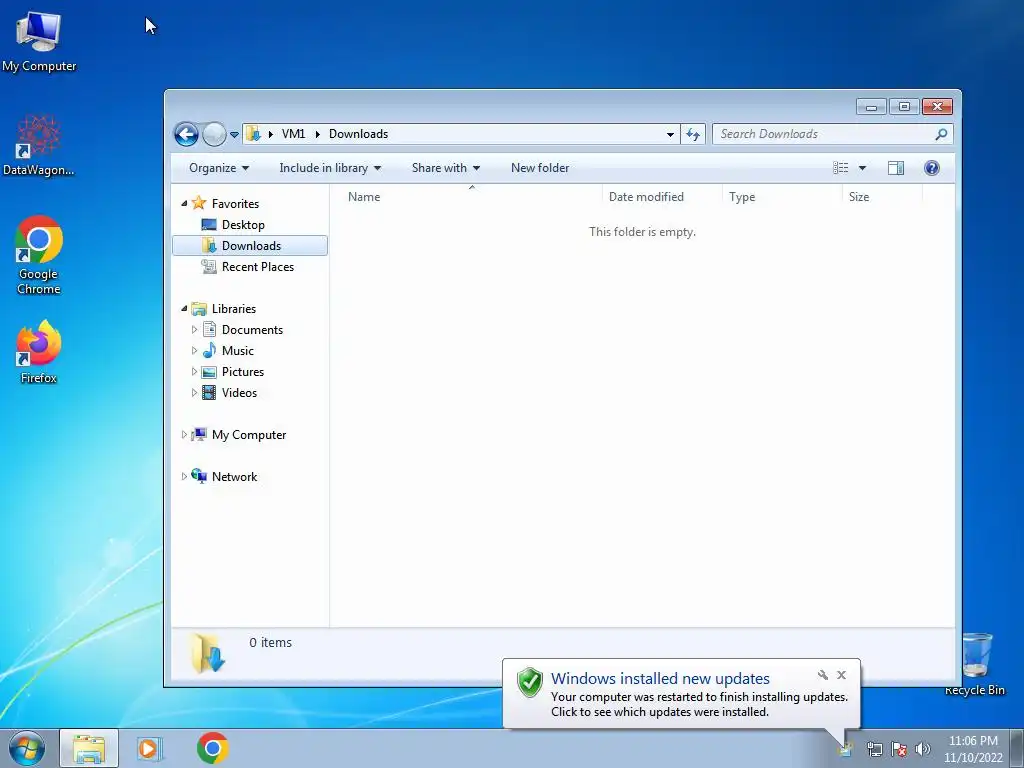Click the folder icon in the address bar
The width and height of the screenshot is (1024, 768).
[x=253, y=134]
